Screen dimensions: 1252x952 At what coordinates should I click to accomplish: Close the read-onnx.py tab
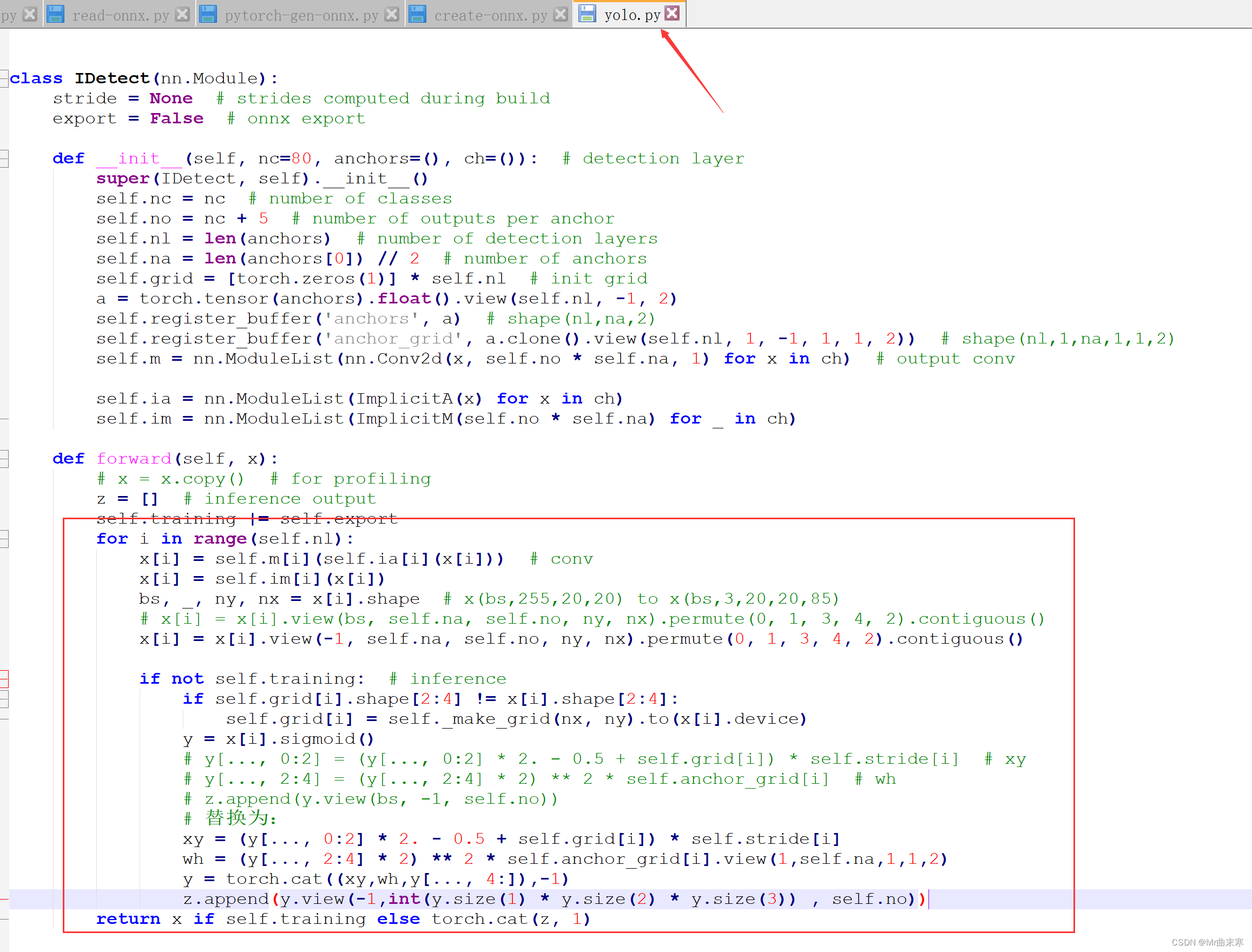pyautogui.click(x=182, y=14)
